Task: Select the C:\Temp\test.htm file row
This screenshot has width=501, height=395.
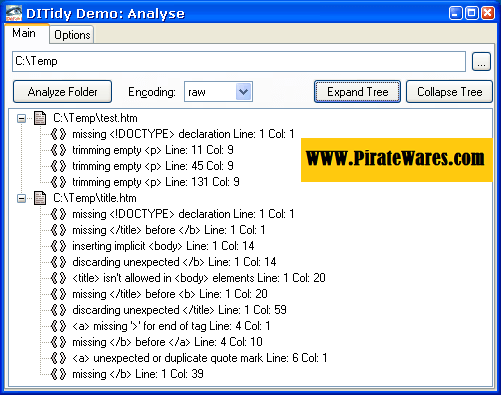Action: (x=95, y=118)
